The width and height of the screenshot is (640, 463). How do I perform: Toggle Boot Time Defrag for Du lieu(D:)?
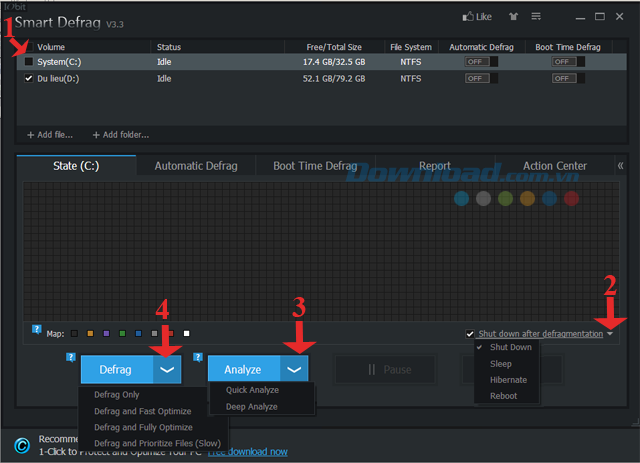[568, 77]
